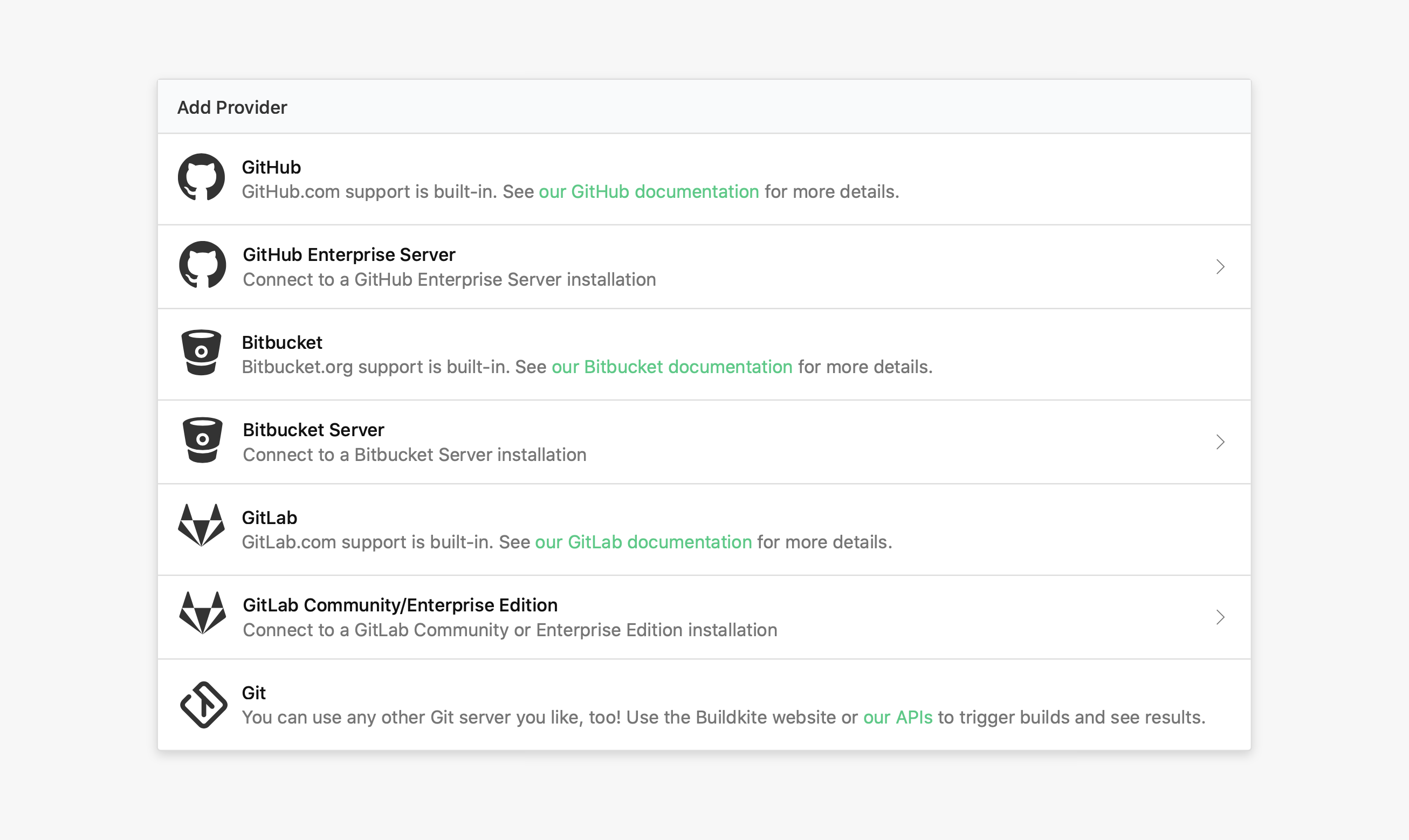
Task: Click the "Add Provider" panel heading
Action: tap(232, 107)
